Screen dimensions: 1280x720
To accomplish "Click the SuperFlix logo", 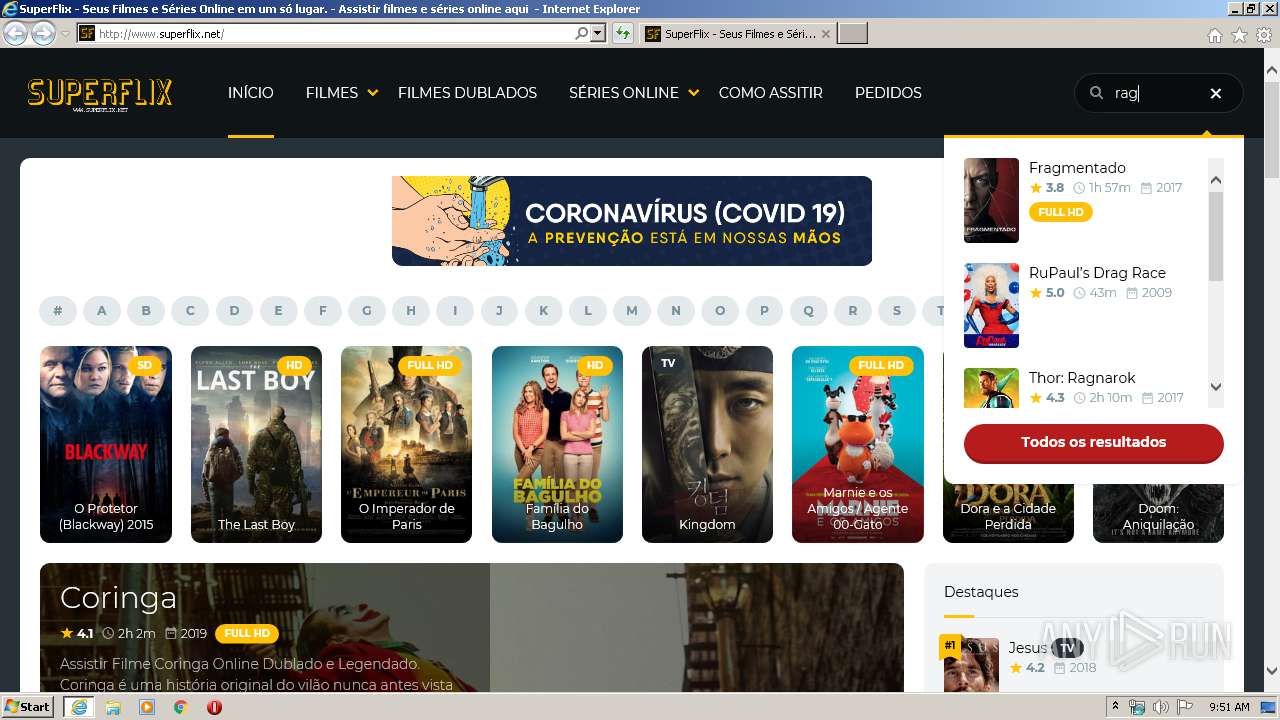I will (x=100, y=93).
